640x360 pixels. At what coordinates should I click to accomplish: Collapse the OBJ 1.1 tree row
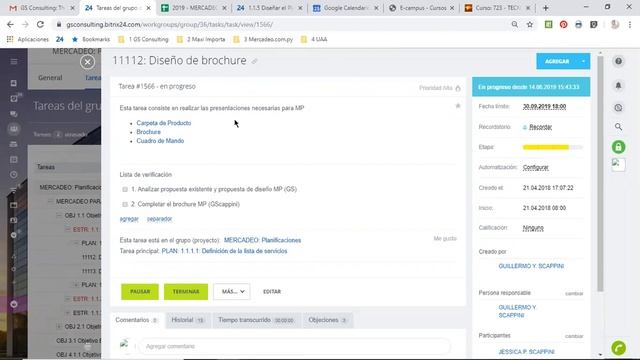coord(59,215)
